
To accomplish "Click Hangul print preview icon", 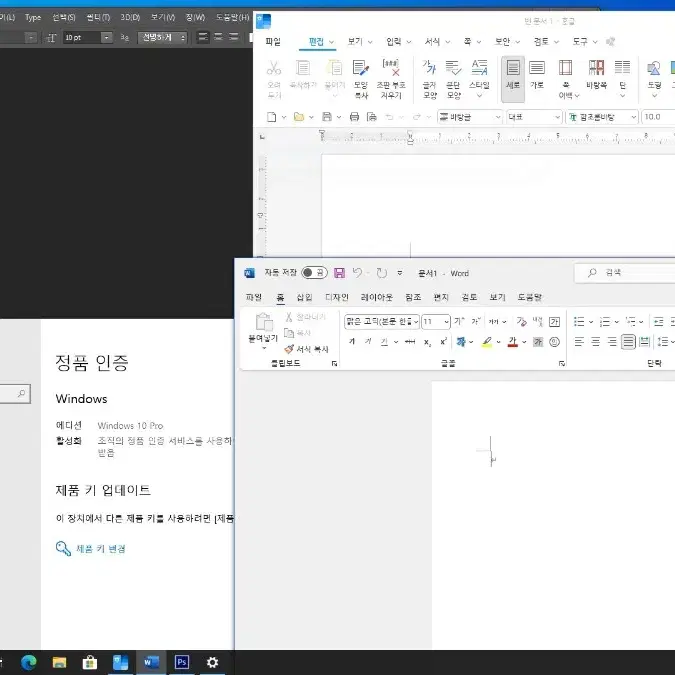I will click(x=372, y=117).
